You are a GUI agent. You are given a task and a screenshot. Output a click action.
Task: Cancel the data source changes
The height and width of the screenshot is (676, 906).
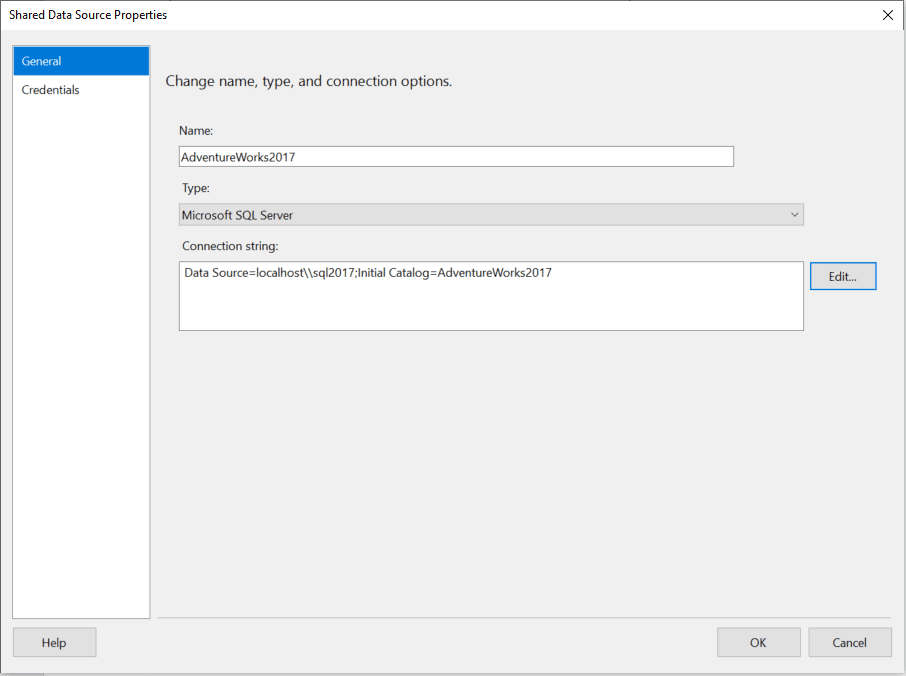[849, 642]
